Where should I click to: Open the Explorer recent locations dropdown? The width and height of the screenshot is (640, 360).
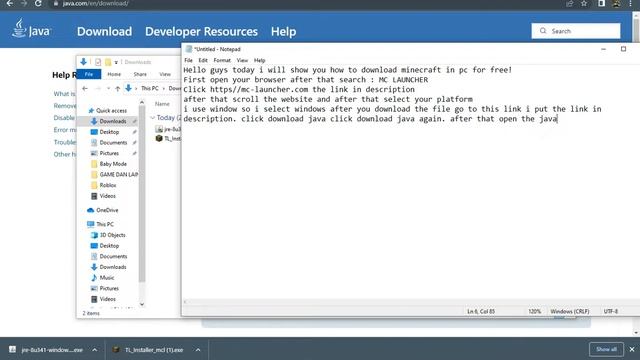[108, 88]
